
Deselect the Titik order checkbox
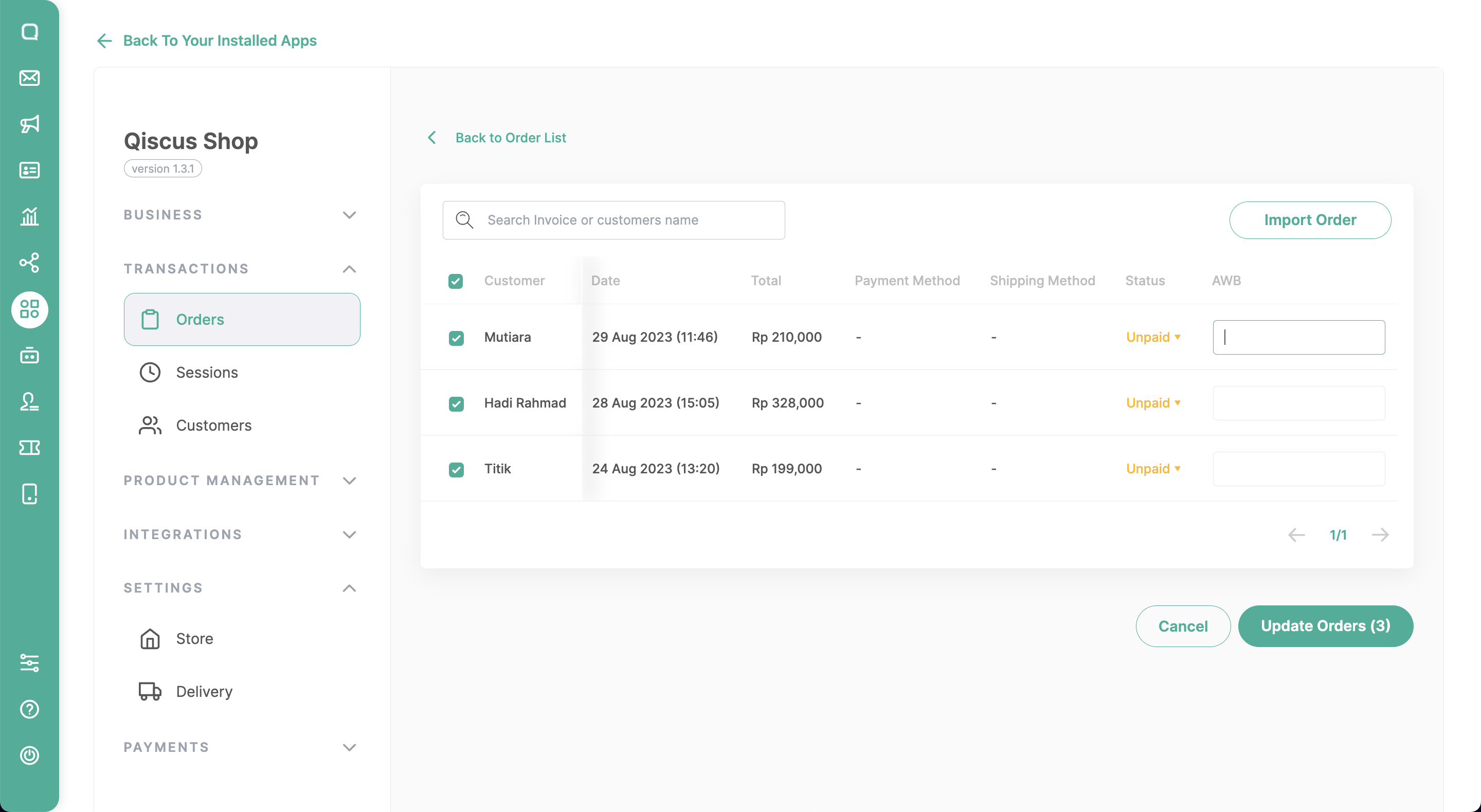pyautogui.click(x=456, y=470)
